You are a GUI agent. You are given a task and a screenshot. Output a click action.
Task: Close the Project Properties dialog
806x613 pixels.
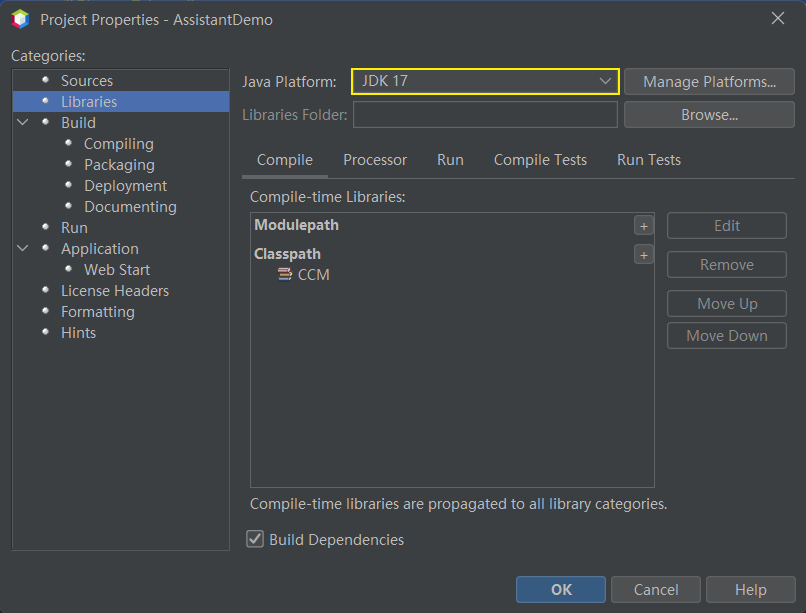click(x=778, y=18)
